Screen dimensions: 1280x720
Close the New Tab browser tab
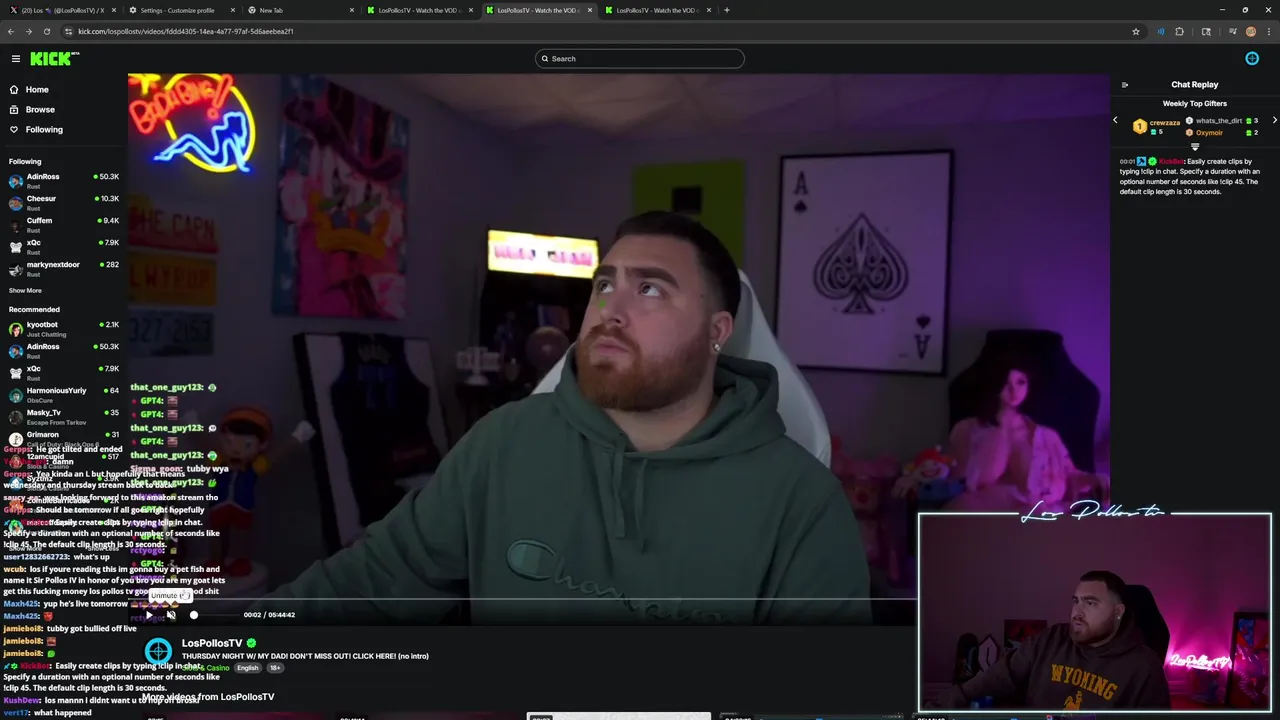[352, 10]
